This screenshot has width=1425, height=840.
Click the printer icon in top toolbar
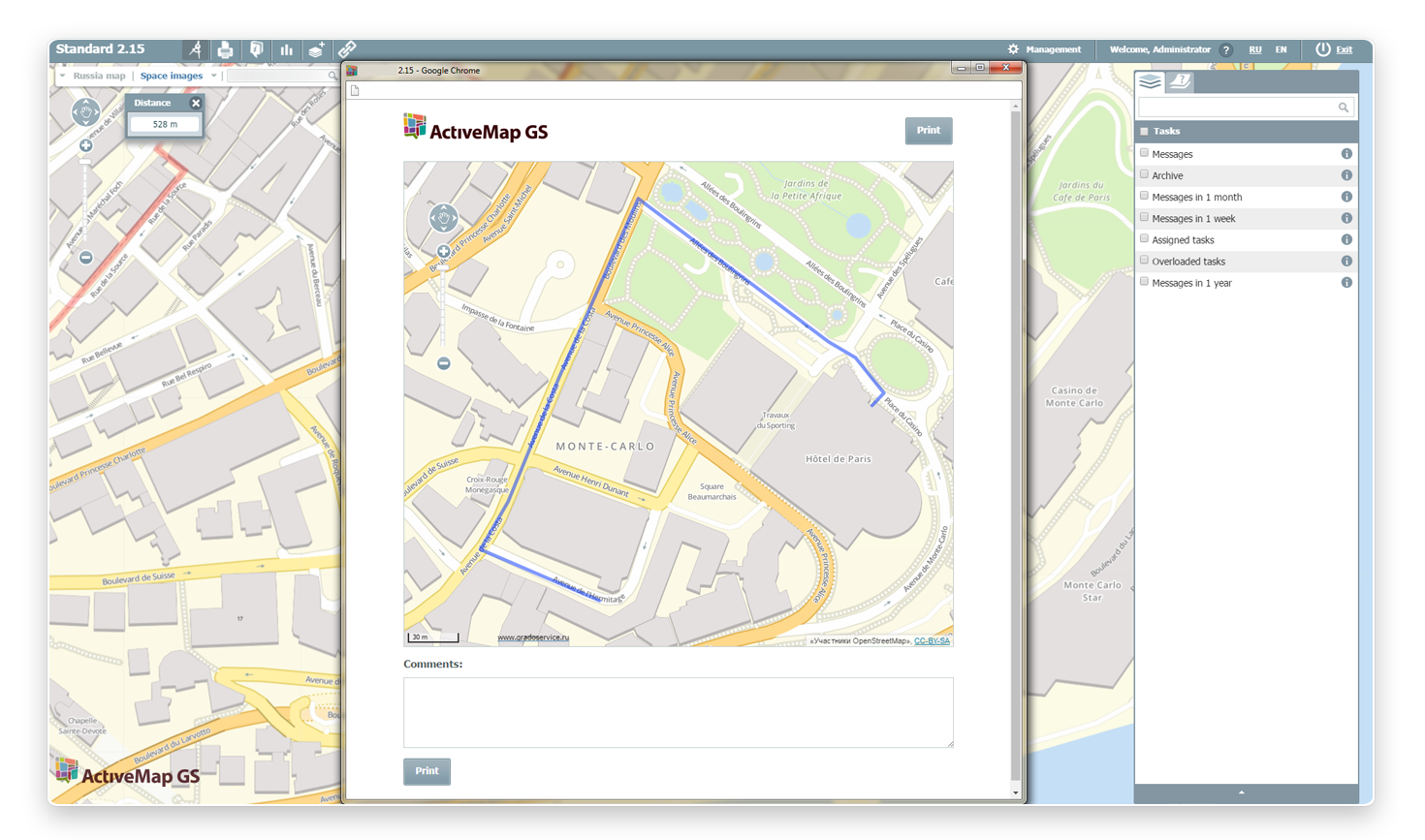coord(226,49)
